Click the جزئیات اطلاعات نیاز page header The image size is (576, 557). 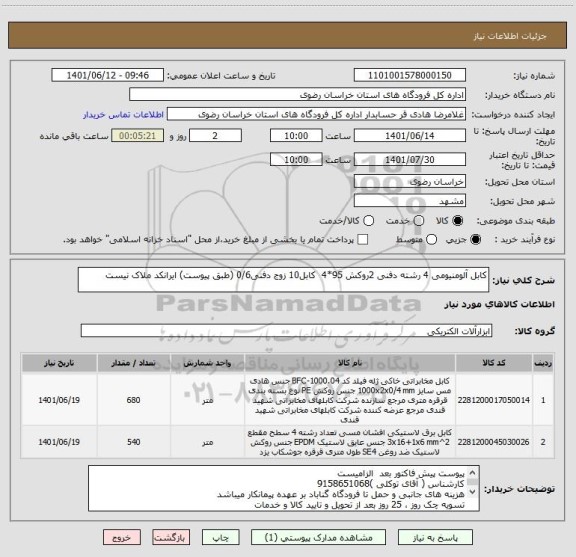(x=510, y=36)
